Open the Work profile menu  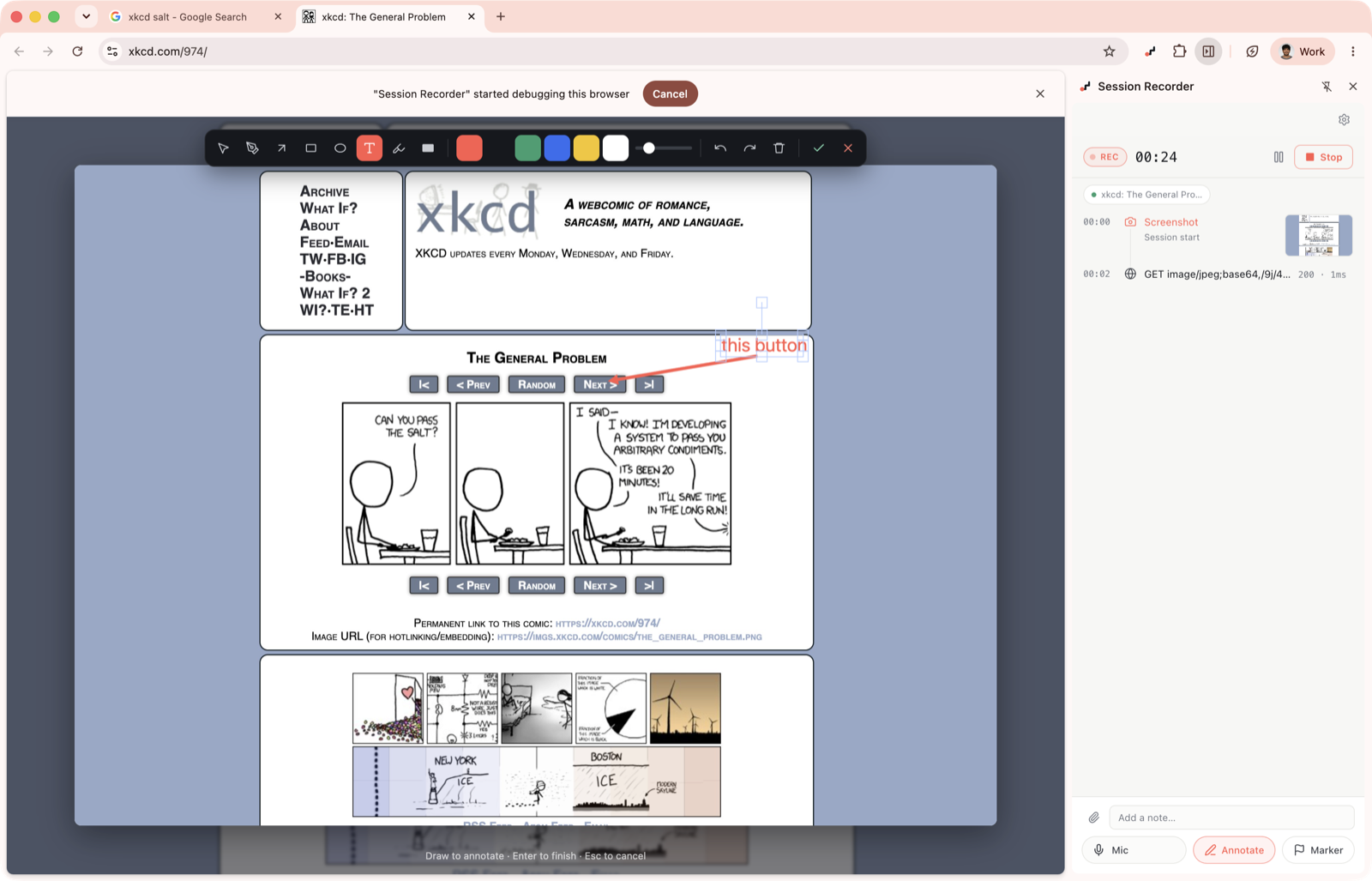coord(1303,51)
